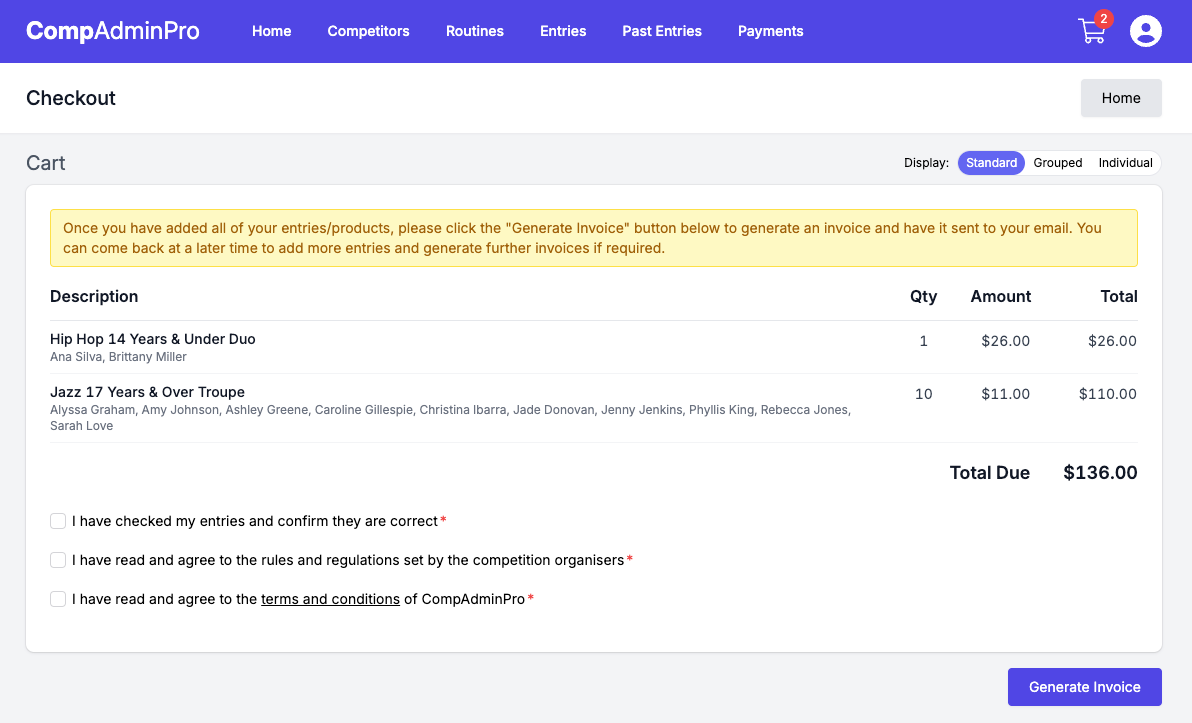Open the shopping cart icon

[x=1094, y=30]
